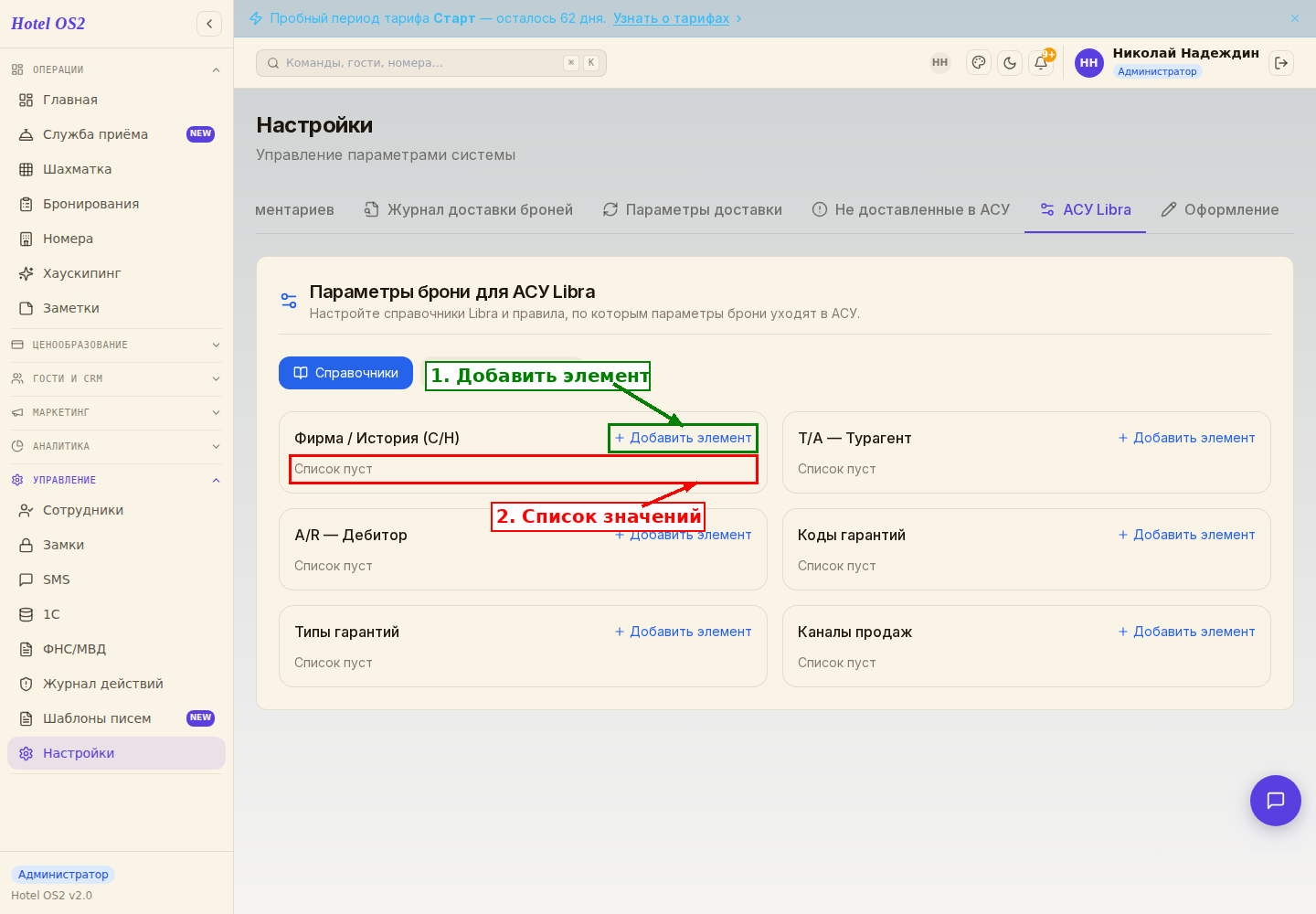The width and height of the screenshot is (1316, 914).
Task: Switch to the Параметры доставки tab
Action: (693, 209)
